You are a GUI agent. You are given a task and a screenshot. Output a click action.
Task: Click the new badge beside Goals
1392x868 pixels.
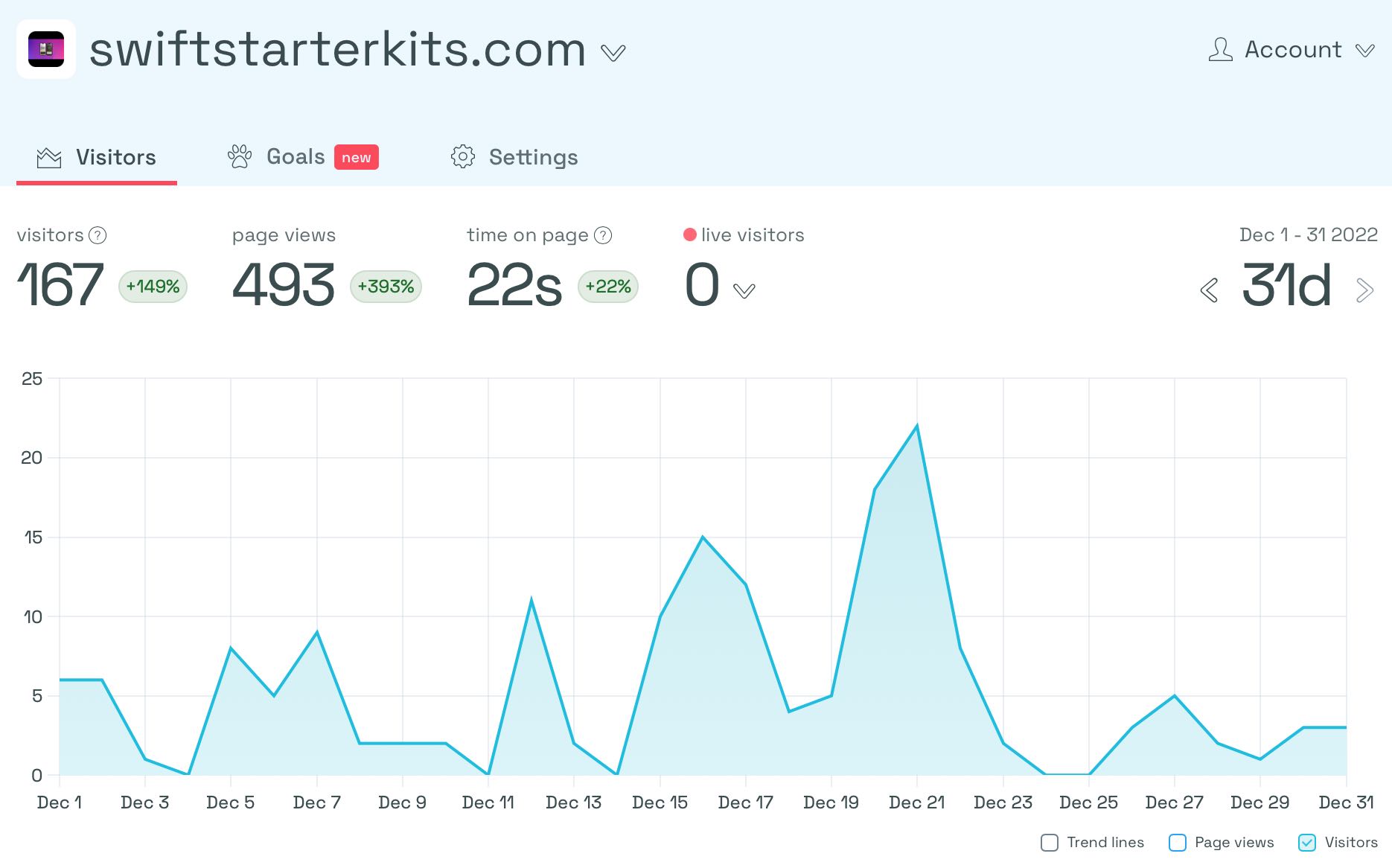[x=357, y=157]
